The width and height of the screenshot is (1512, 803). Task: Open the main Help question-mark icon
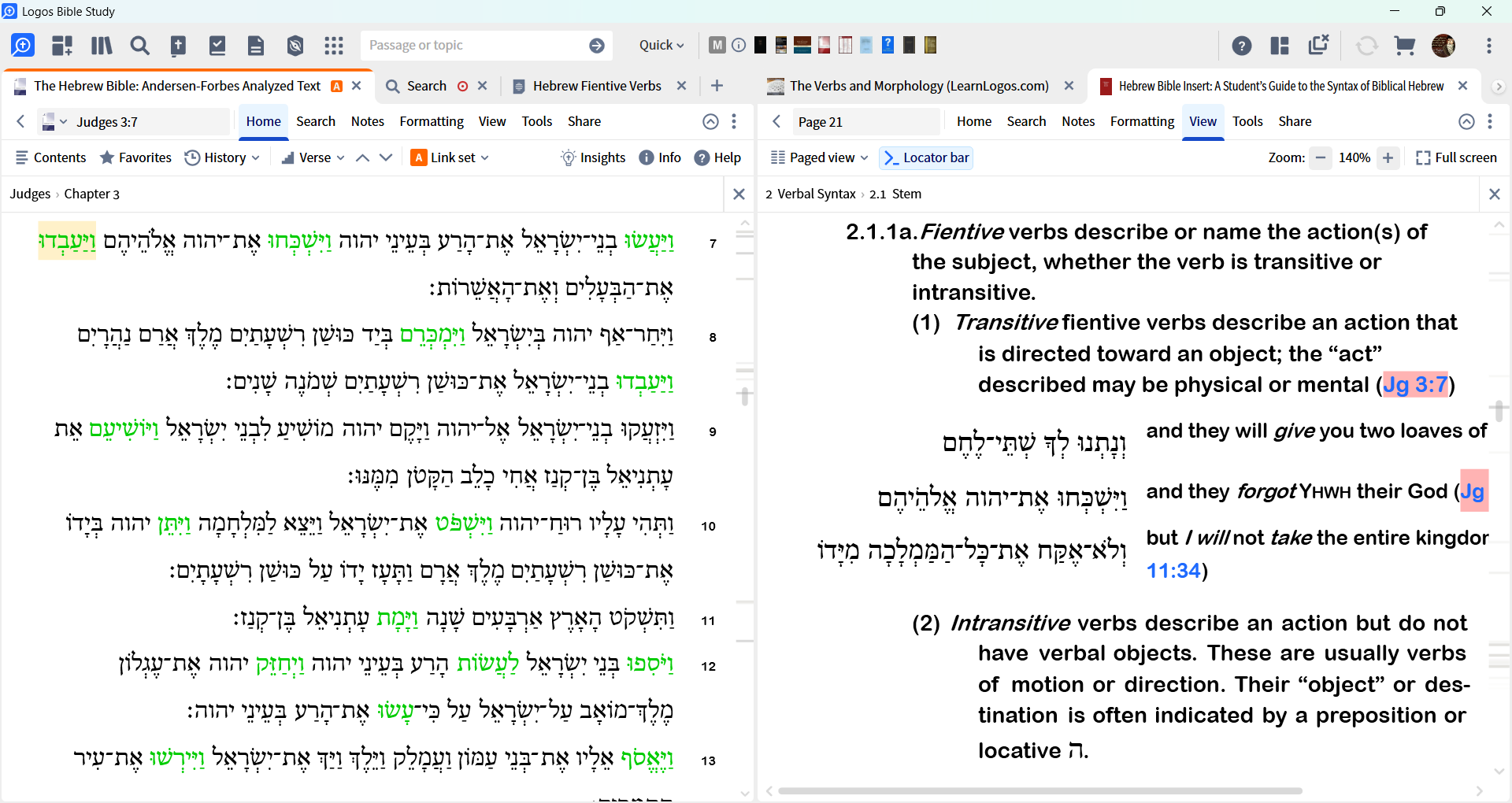tap(1242, 46)
